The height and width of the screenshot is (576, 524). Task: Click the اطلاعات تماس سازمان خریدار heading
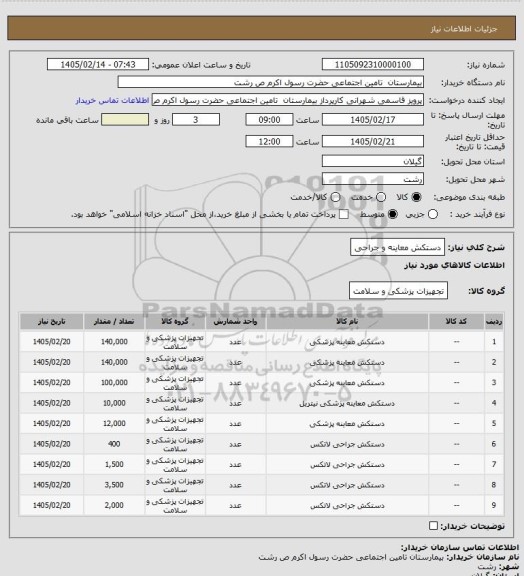pos(460,548)
